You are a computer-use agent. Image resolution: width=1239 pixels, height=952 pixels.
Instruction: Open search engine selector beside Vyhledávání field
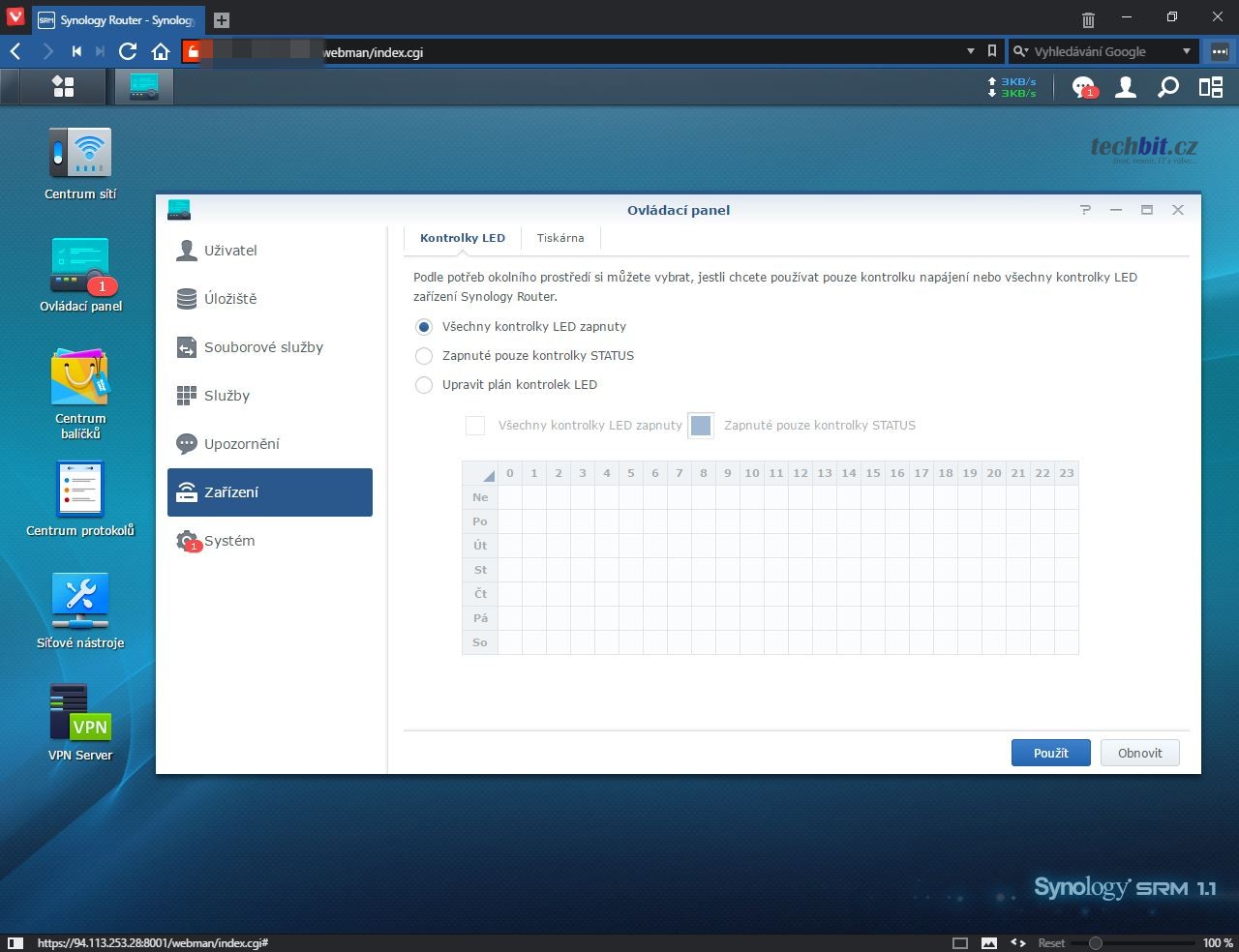(x=1020, y=51)
